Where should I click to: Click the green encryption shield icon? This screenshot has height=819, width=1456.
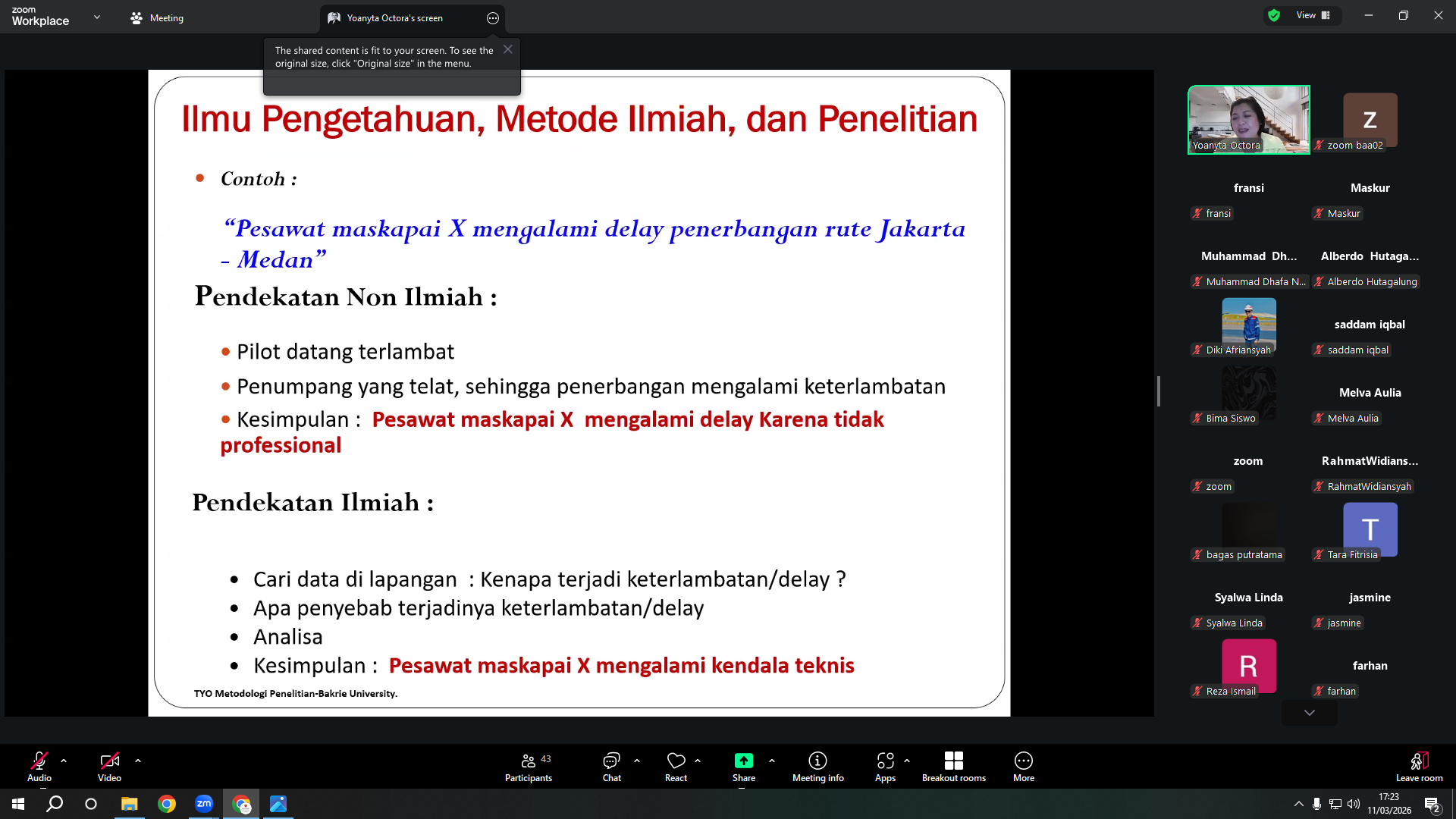[x=1274, y=15]
